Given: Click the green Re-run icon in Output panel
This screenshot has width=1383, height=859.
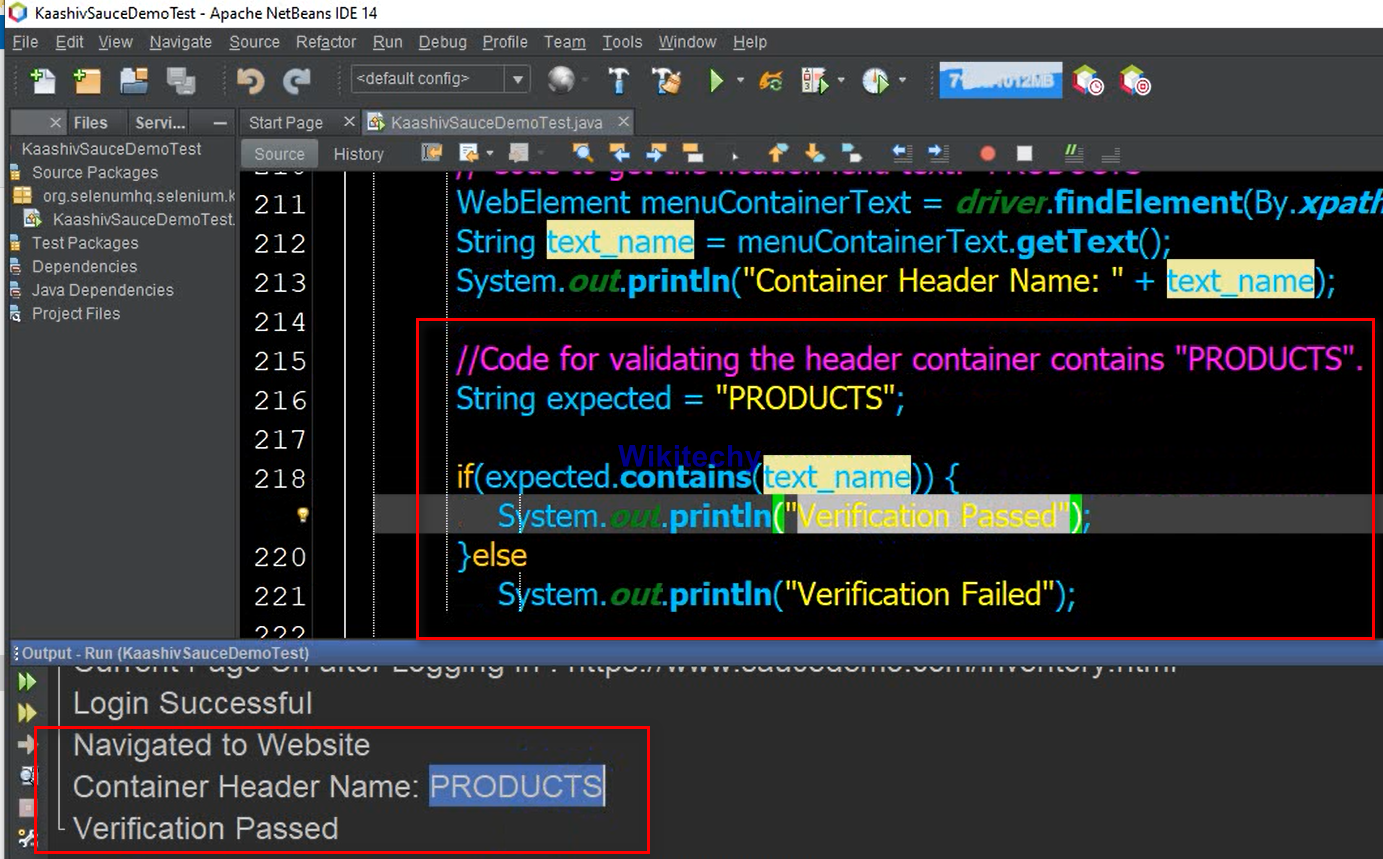Looking at the screenshot, I should pos(26,682).
